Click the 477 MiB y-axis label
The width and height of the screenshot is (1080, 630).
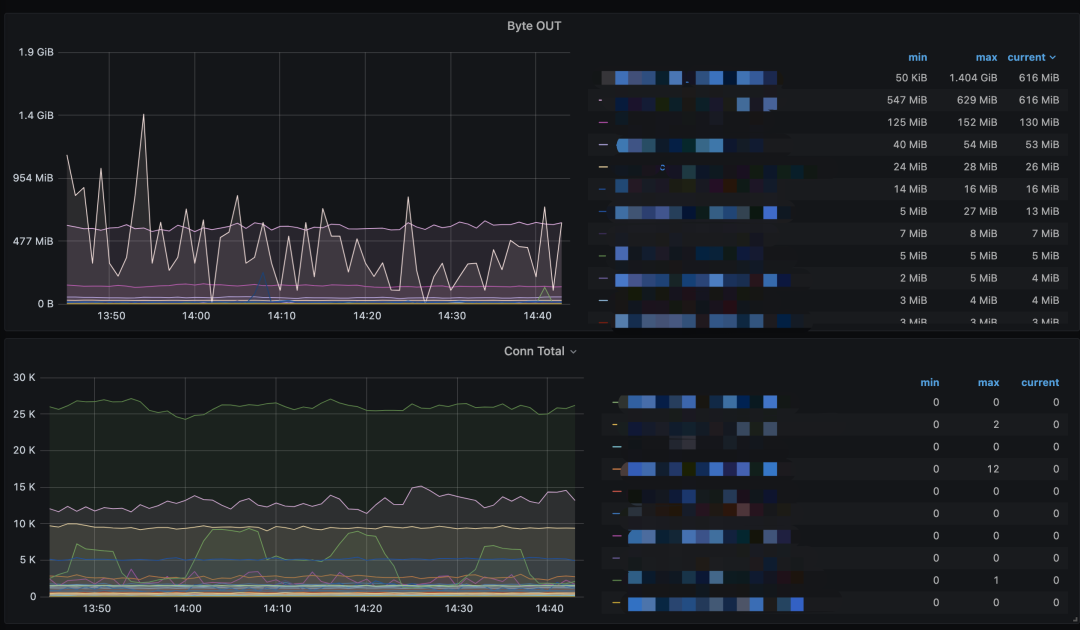pos(33,241)
